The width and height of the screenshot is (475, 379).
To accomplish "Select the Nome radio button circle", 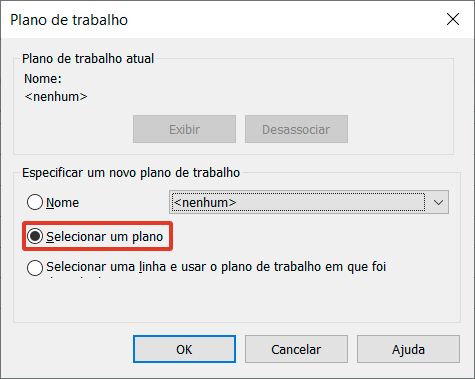I will click(35, 202).
